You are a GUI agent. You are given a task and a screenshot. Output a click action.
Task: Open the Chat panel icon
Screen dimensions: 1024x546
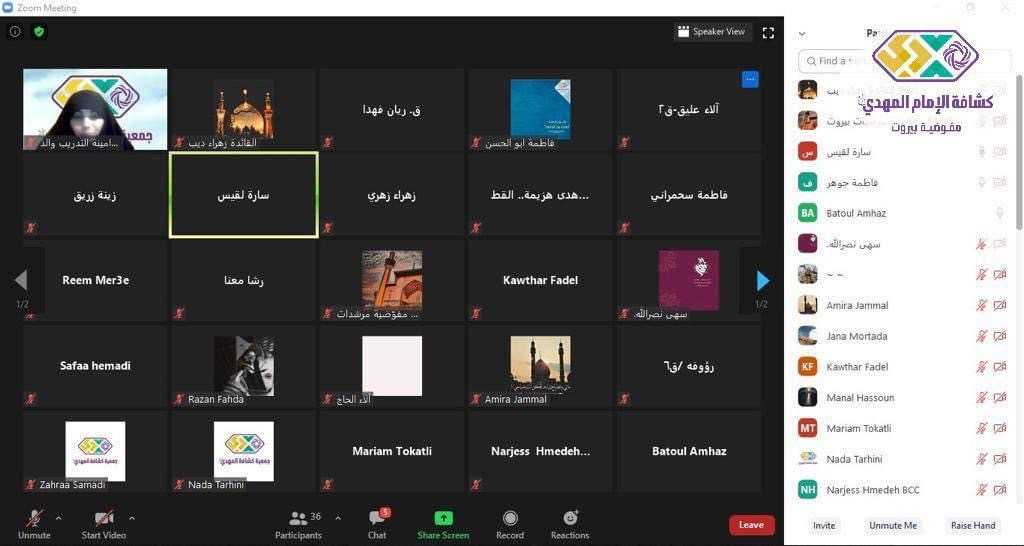(x=377, y=518)
